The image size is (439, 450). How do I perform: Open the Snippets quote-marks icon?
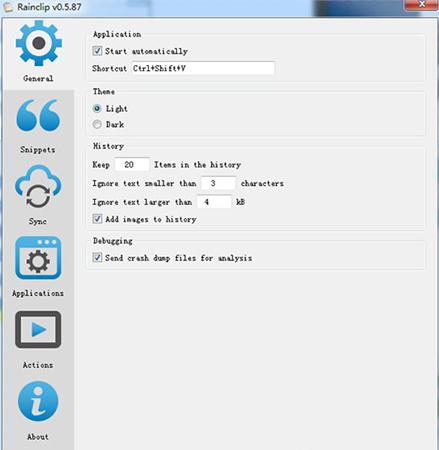(38, 115)
